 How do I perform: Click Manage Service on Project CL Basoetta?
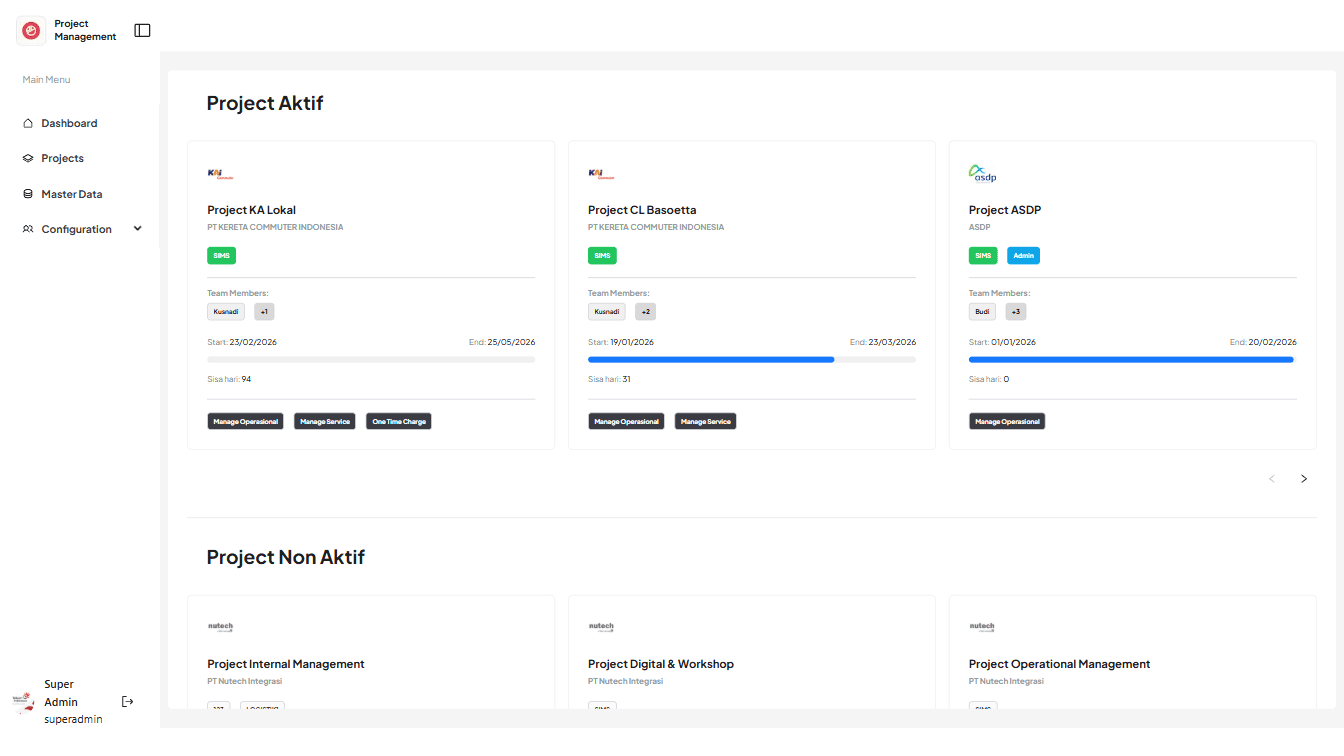pyautogui.click(x=706, y=422)
